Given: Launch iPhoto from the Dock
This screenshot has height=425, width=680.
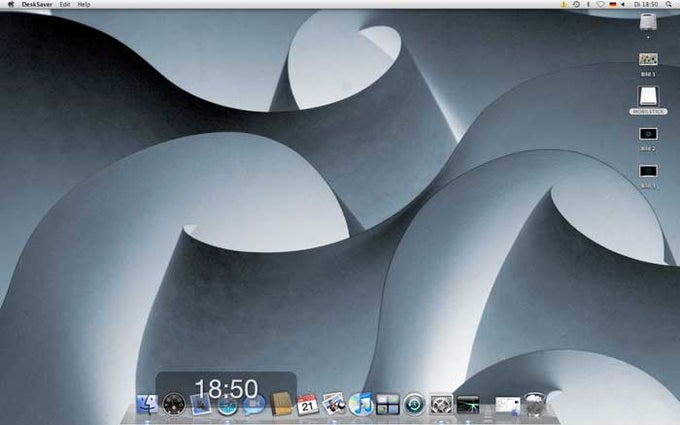Looking at the screenshot, I should [x=334, y=403].
